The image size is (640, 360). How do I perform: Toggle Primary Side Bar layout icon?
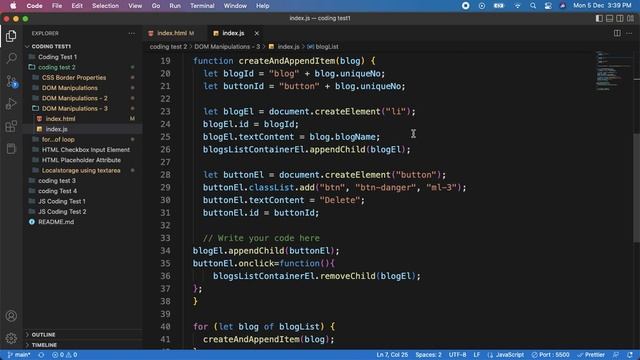click(599, 18)
